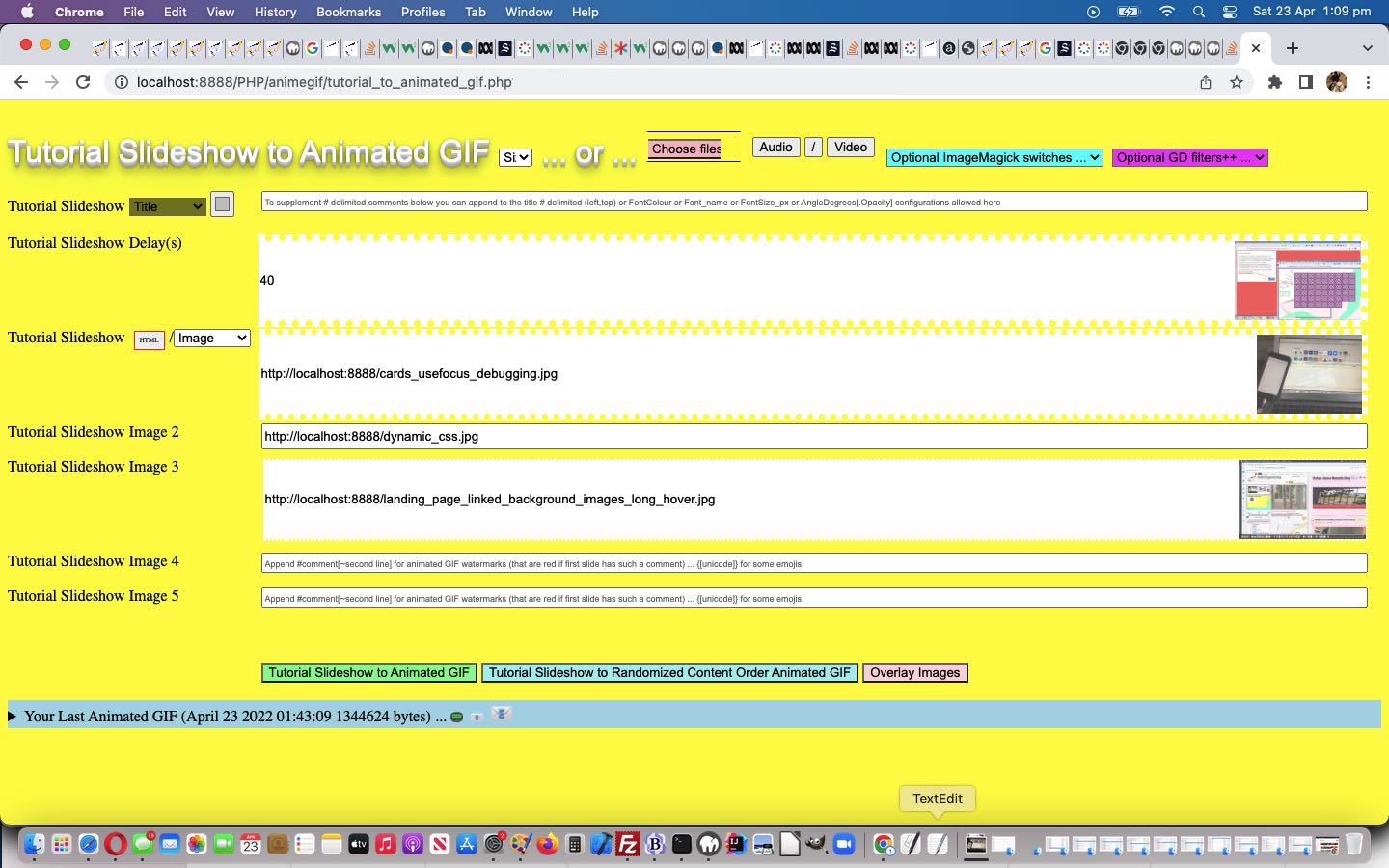Open Chrome's side panel icon

click(1305, 82)
